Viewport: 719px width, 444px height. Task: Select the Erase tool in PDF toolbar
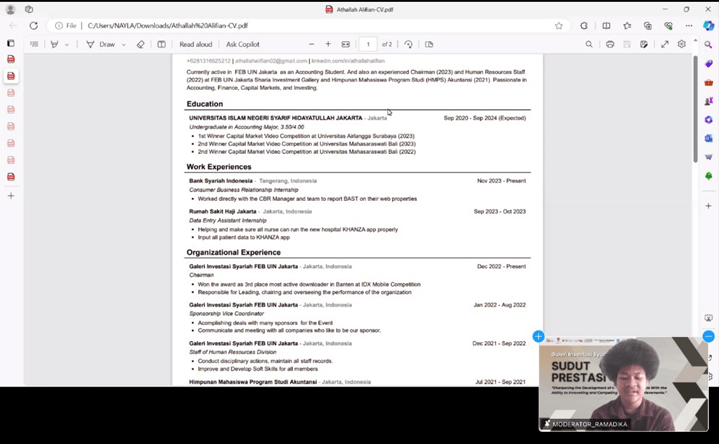(140, 44)
